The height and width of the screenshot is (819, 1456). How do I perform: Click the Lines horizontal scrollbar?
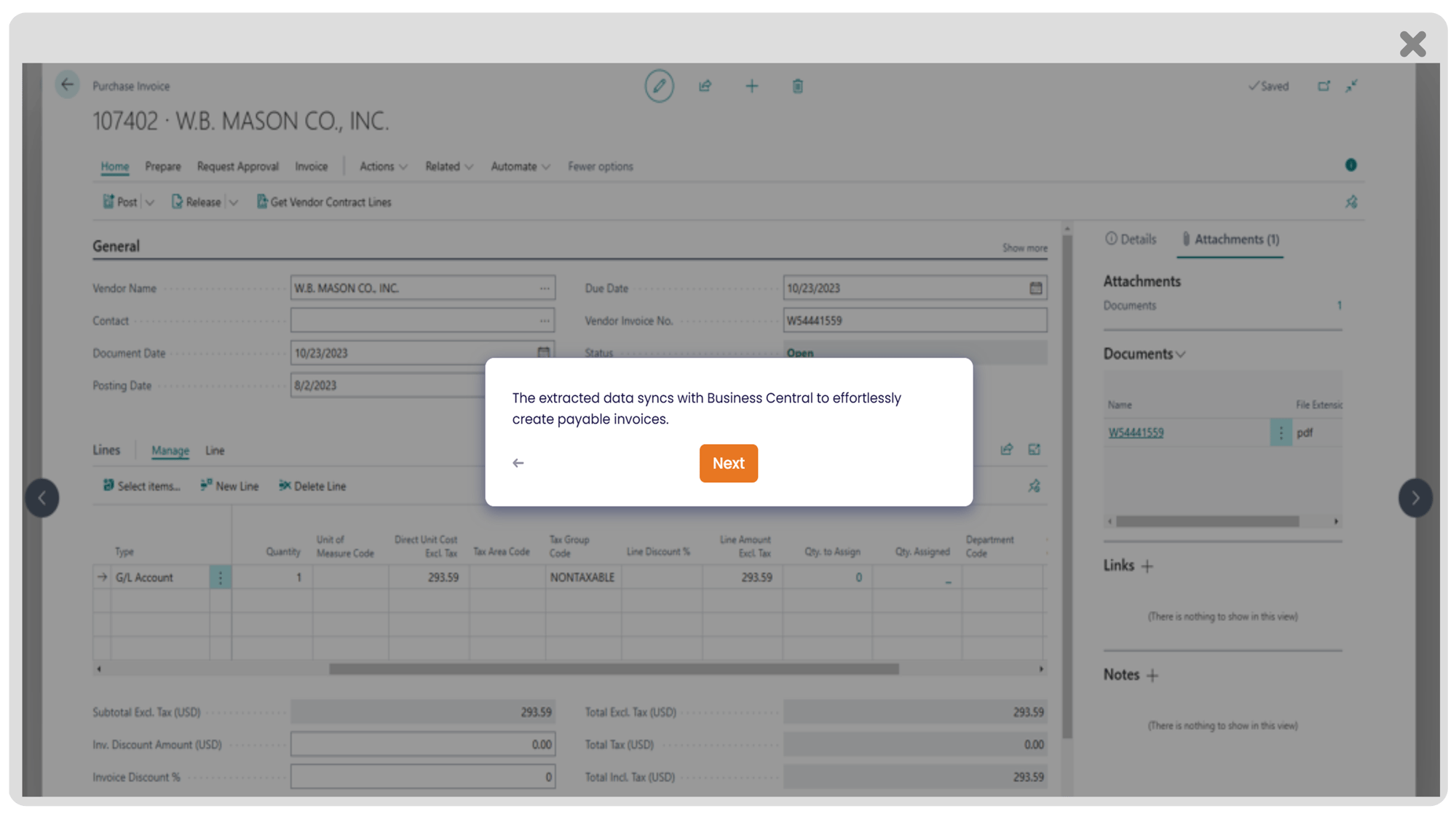coord(614,669)
